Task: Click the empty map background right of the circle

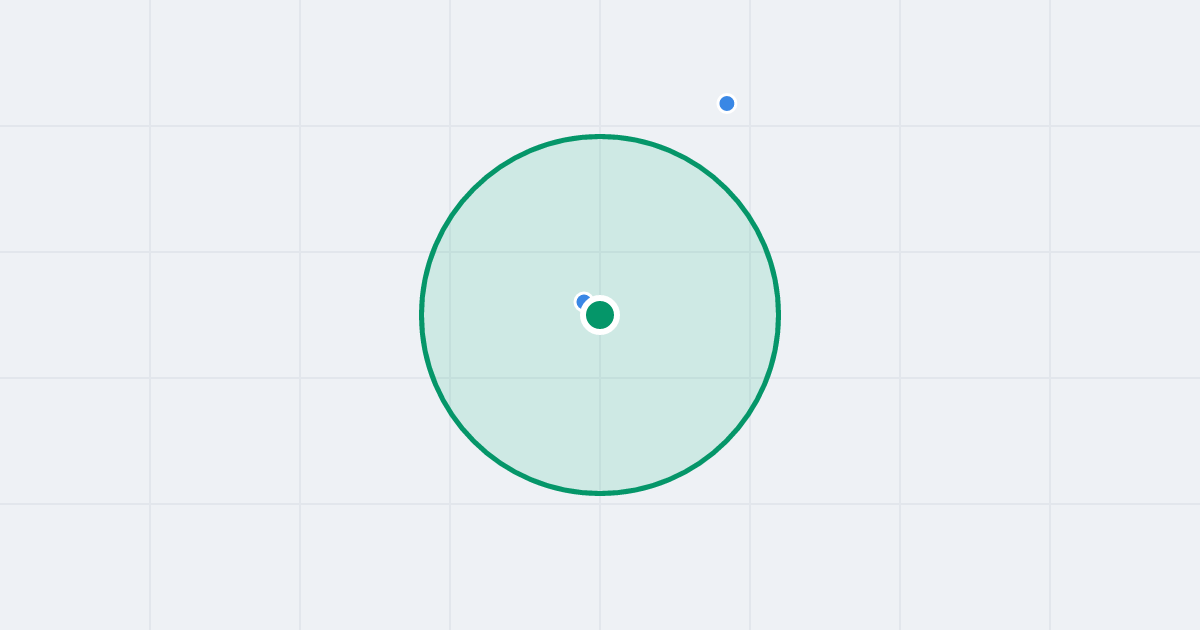Action: 980,315
